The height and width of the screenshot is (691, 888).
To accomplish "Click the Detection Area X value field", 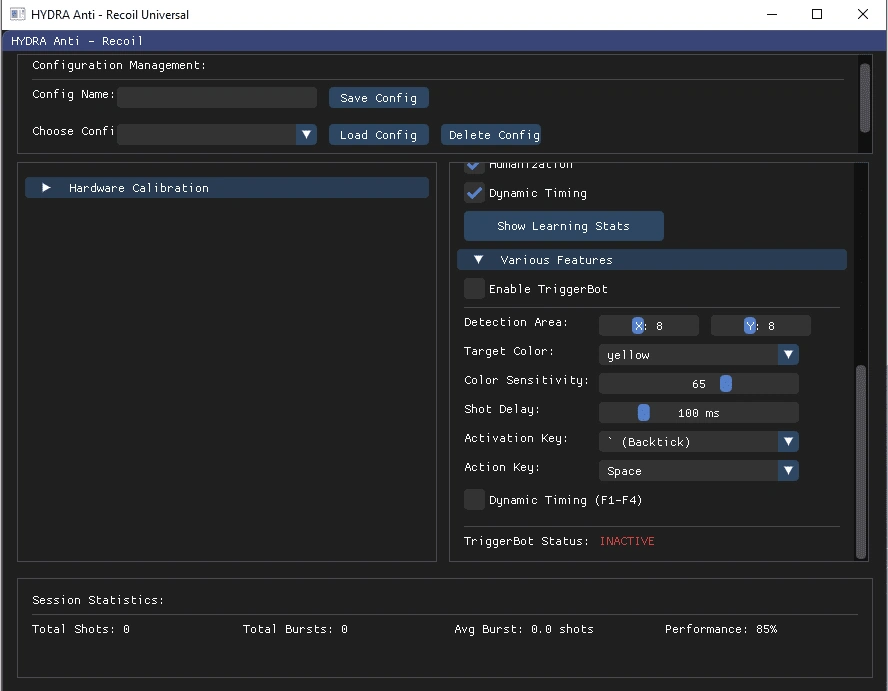I will point(648,325).
